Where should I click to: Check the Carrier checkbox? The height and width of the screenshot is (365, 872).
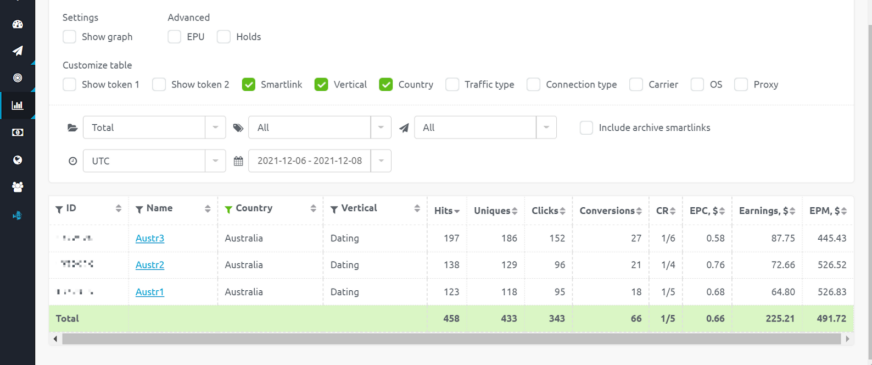[x=636, y=85]
